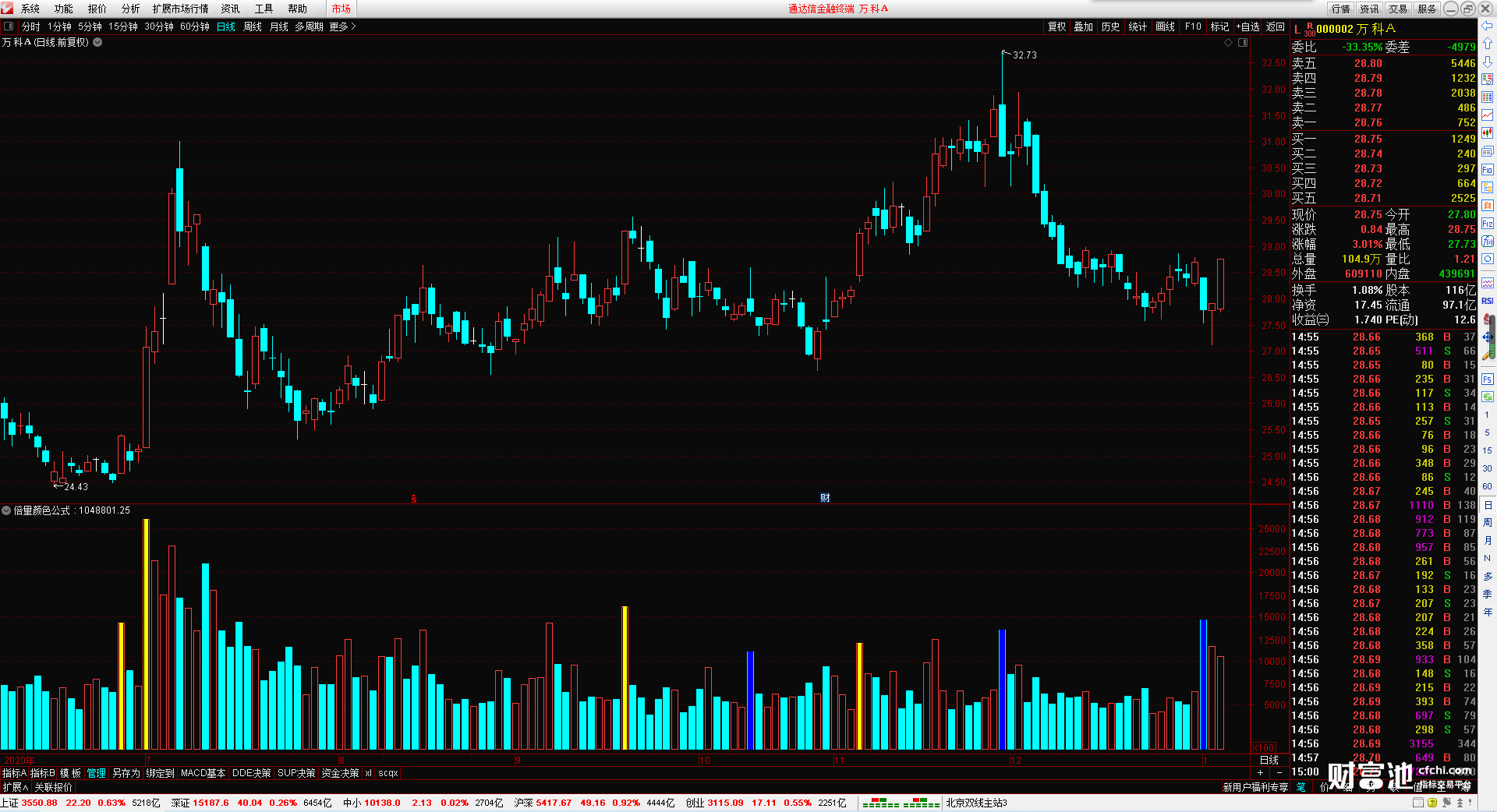
Task: Click the F5 icon in right sidebar
Action: (x=1488, y=380)
